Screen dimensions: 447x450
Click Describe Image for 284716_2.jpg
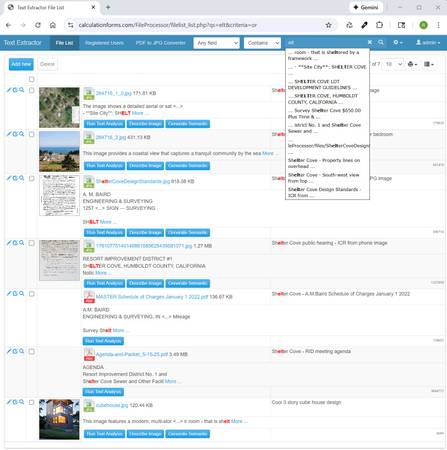click(x=145, y=166)
